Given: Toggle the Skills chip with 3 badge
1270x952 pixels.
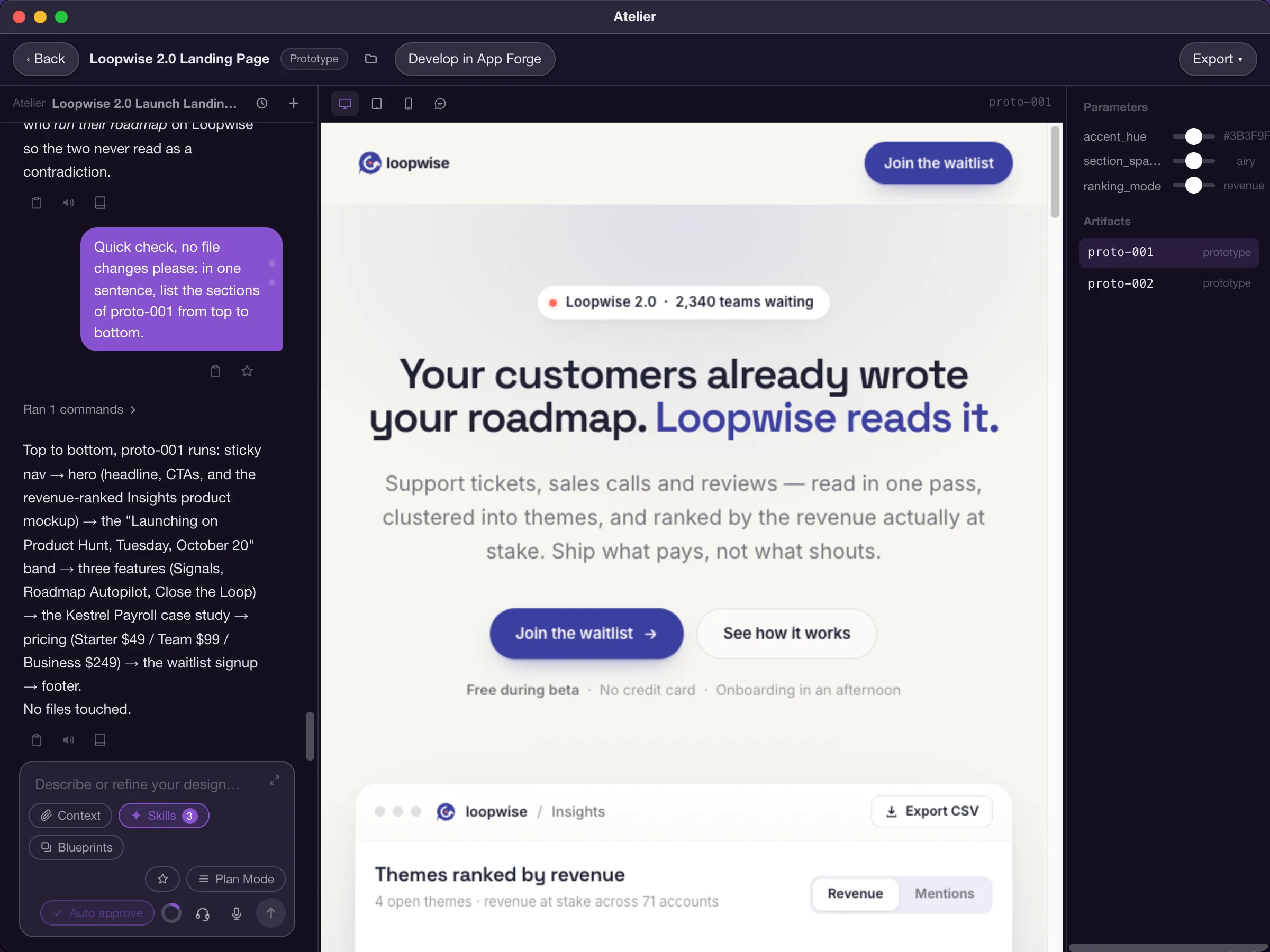Looking at the screenshot, I should tap(164, 816).
